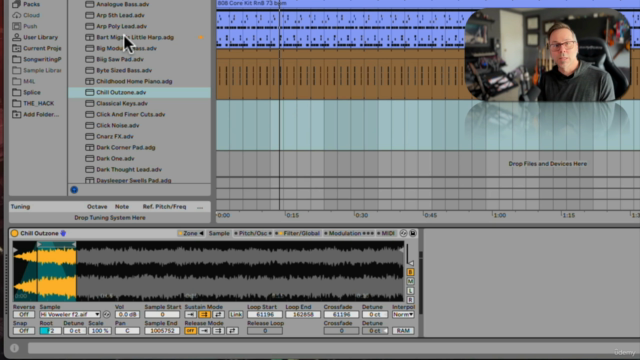
Task: Open the MIDI tab in Sampler
Action: tap(387, 233)
